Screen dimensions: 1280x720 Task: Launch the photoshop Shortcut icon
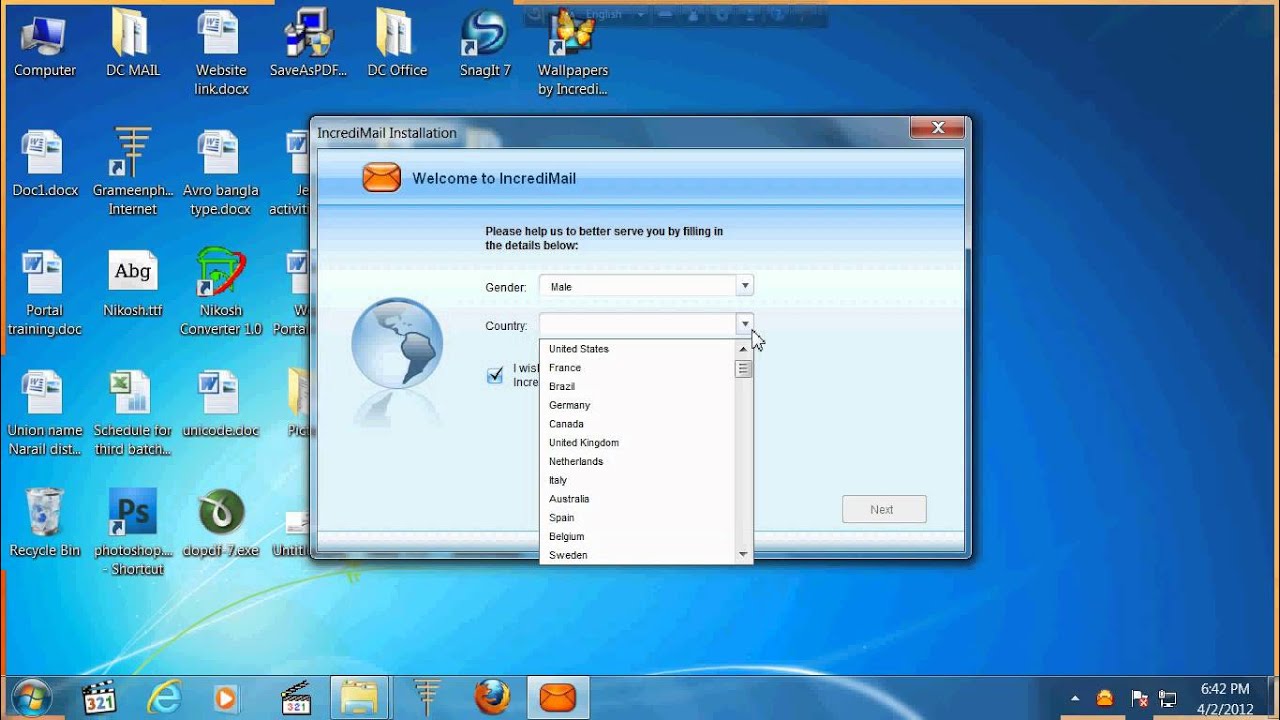133,532
